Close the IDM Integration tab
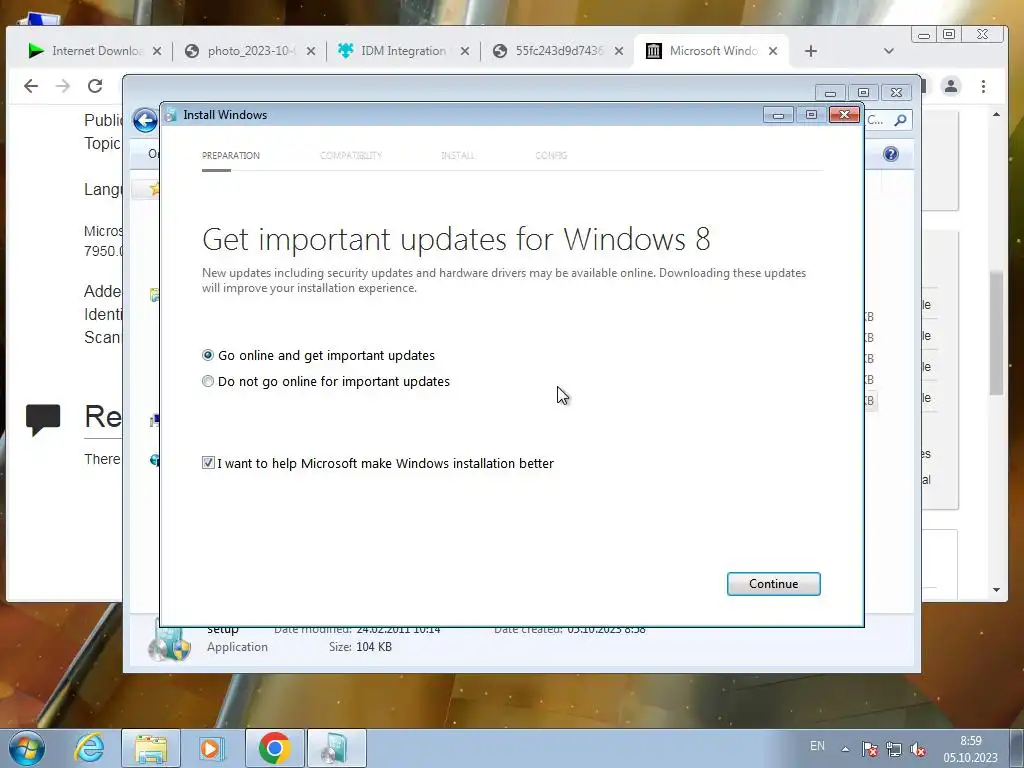The width and height of the screenshot is (1024, 768). [x=465, y=51]
